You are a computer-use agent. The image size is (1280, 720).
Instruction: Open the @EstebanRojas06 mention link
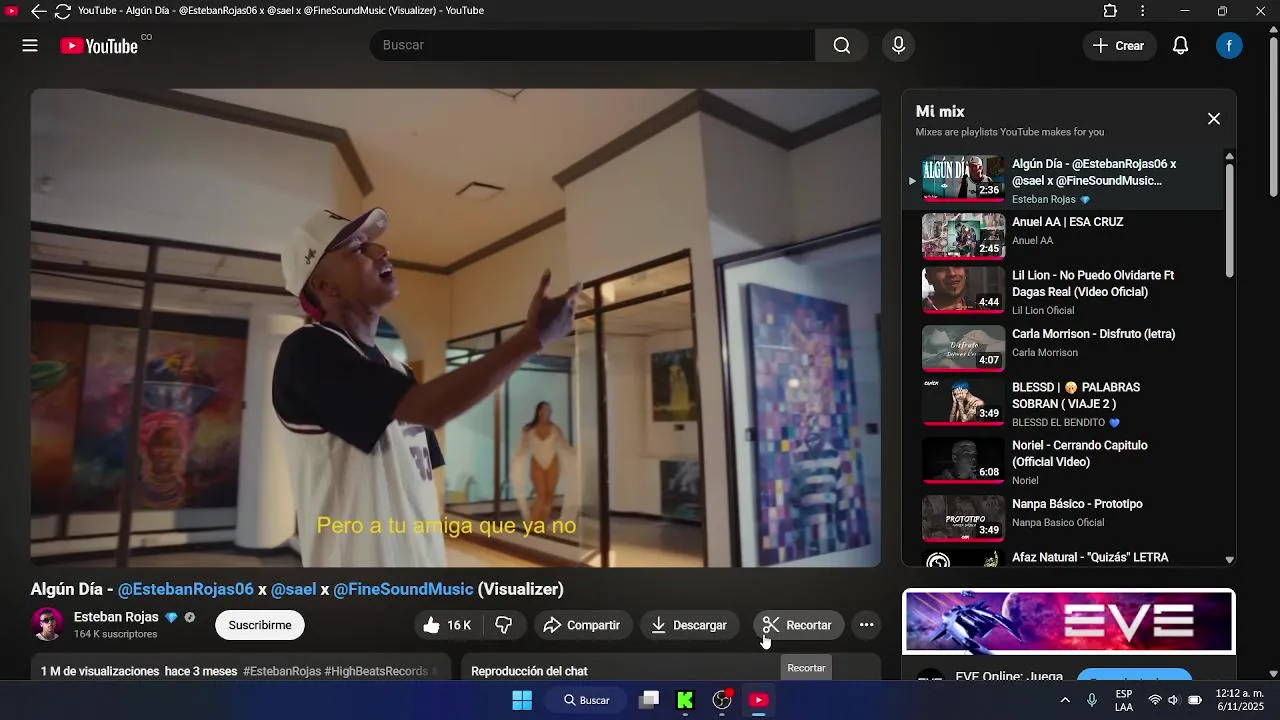click(186, 589)
